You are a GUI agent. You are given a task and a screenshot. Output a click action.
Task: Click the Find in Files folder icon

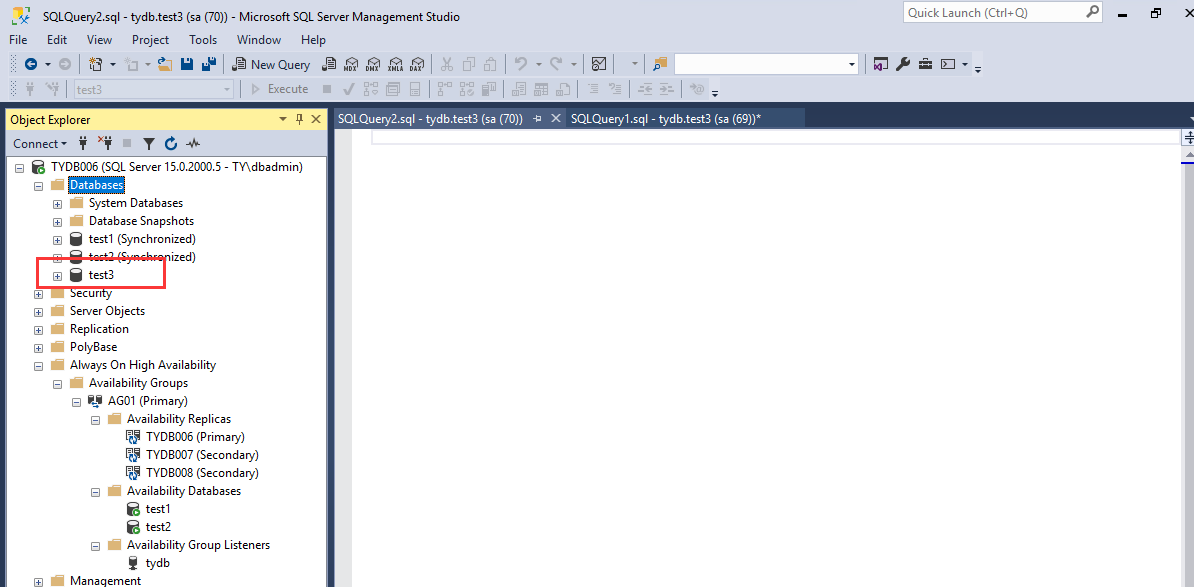click(659, 65)
